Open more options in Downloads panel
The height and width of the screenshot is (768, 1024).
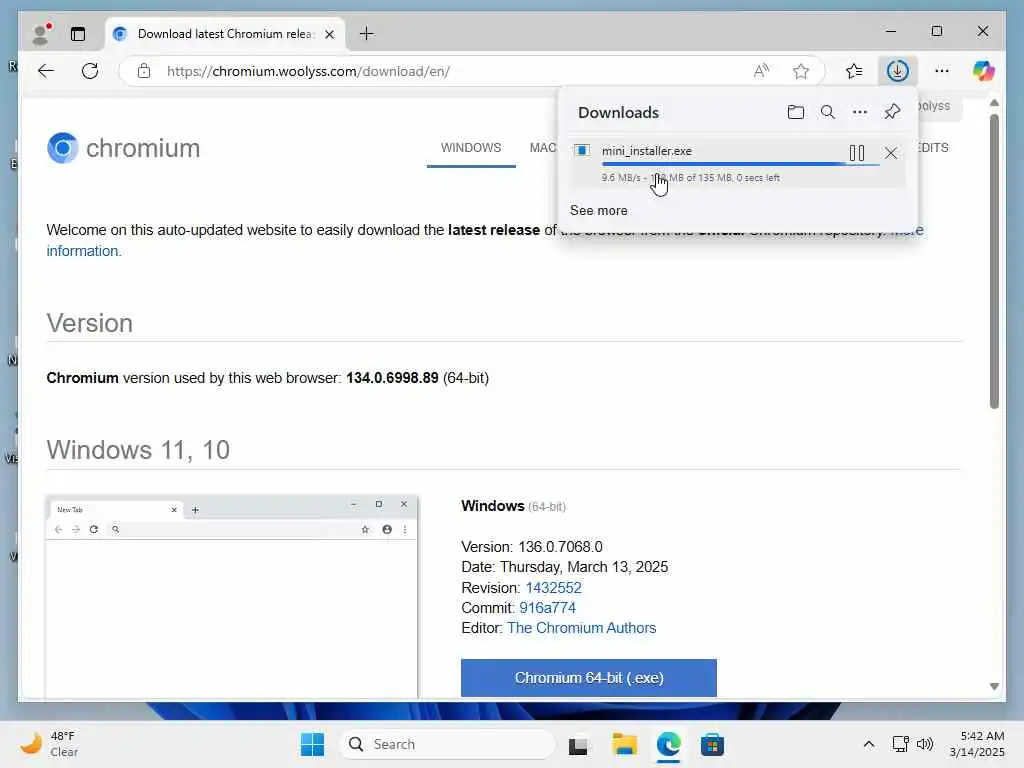(x=860, y=112)
